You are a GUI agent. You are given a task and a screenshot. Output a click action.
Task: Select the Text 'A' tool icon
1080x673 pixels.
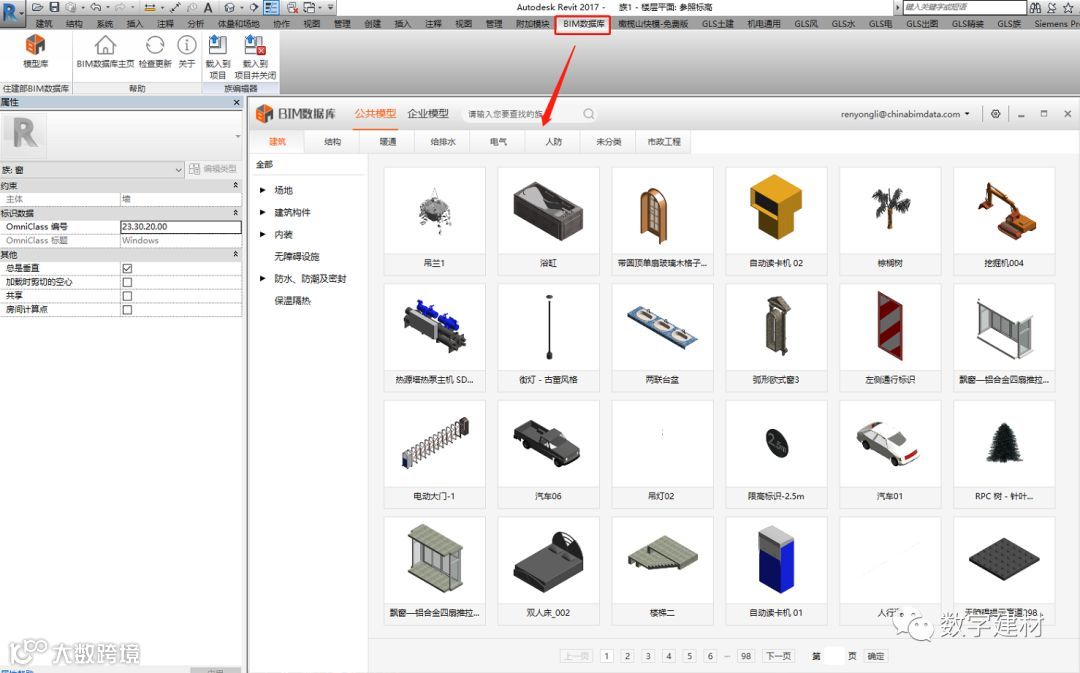(207, 8)
